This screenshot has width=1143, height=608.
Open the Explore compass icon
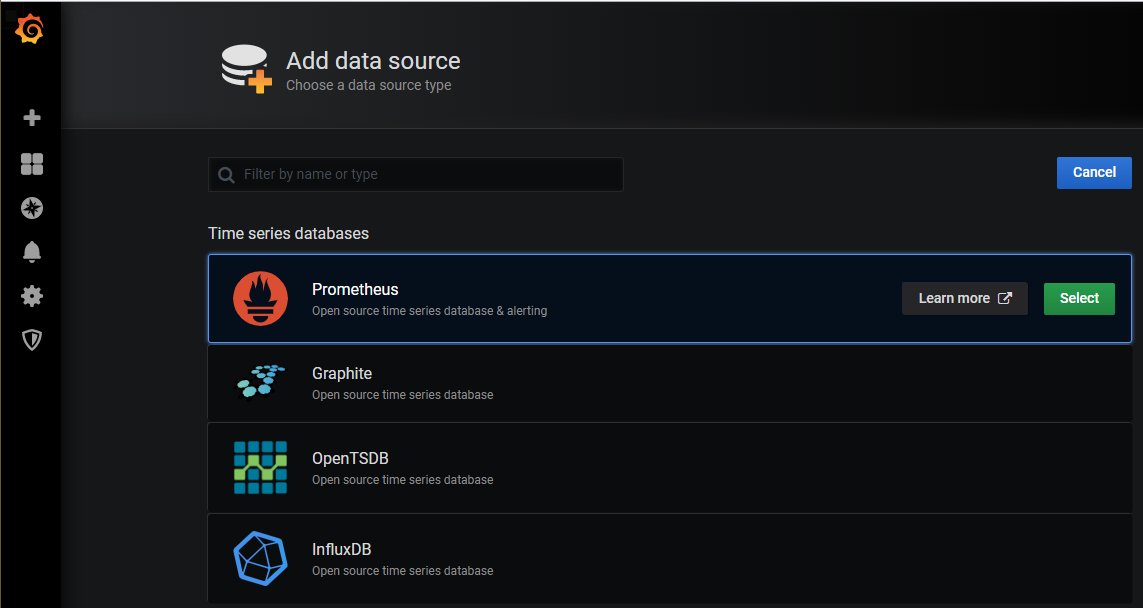(x=32, y=208)
